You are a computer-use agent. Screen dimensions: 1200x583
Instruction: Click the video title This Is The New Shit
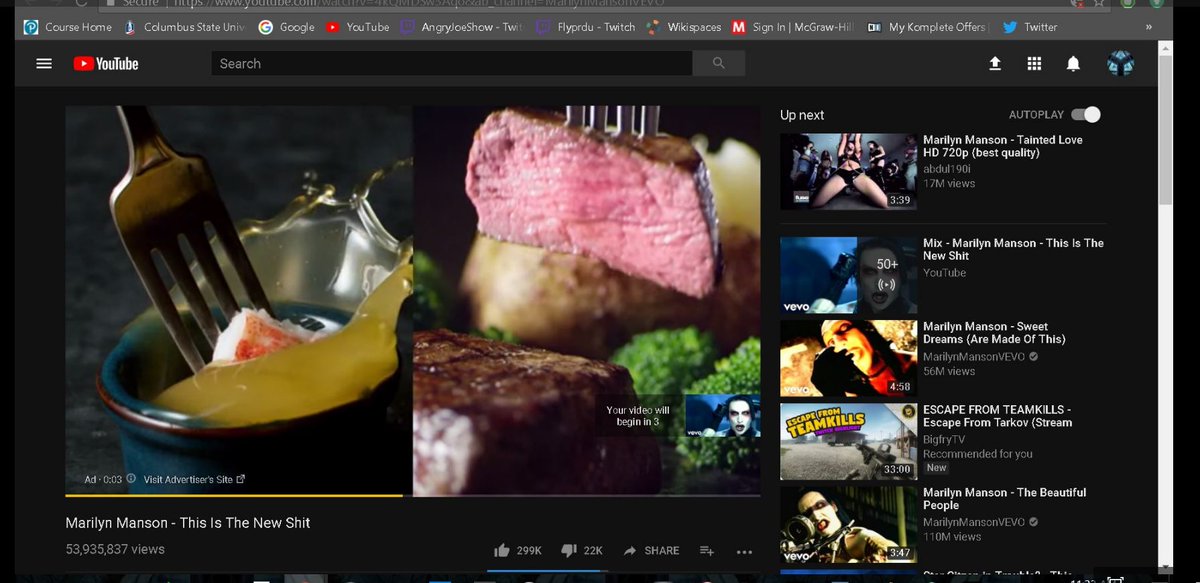tap(188, 522)
